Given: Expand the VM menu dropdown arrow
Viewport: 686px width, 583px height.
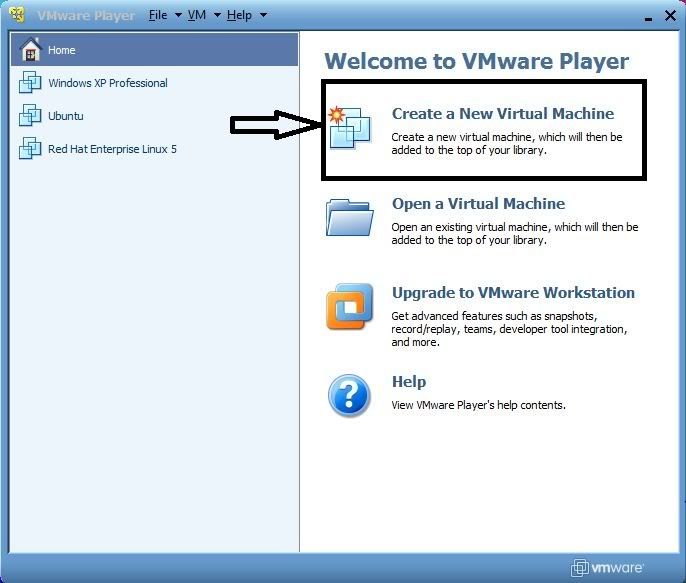Looking at the screenshot, I should coord(217,16).
